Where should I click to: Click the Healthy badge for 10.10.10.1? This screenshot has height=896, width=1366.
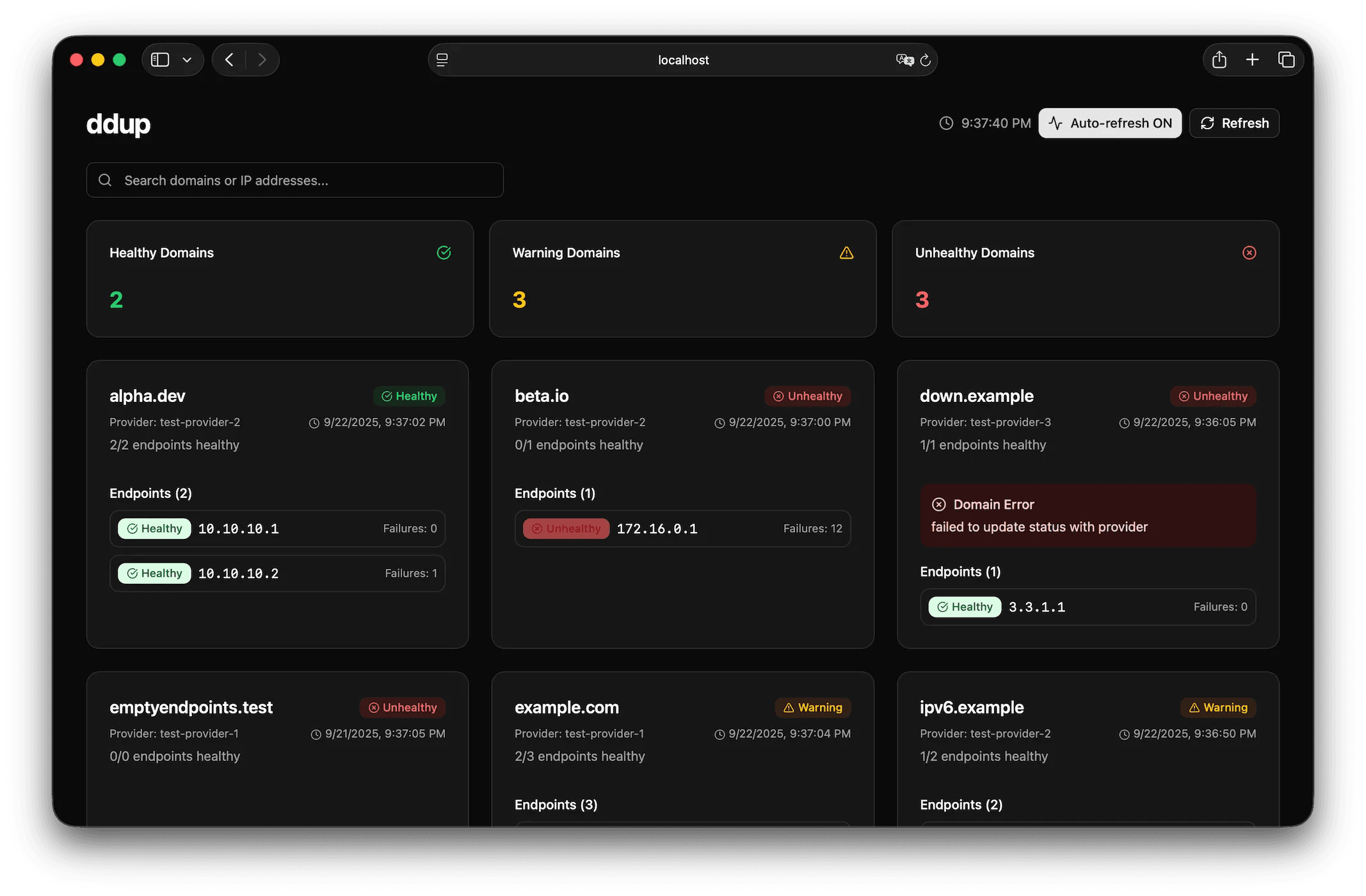pos(154,529)
